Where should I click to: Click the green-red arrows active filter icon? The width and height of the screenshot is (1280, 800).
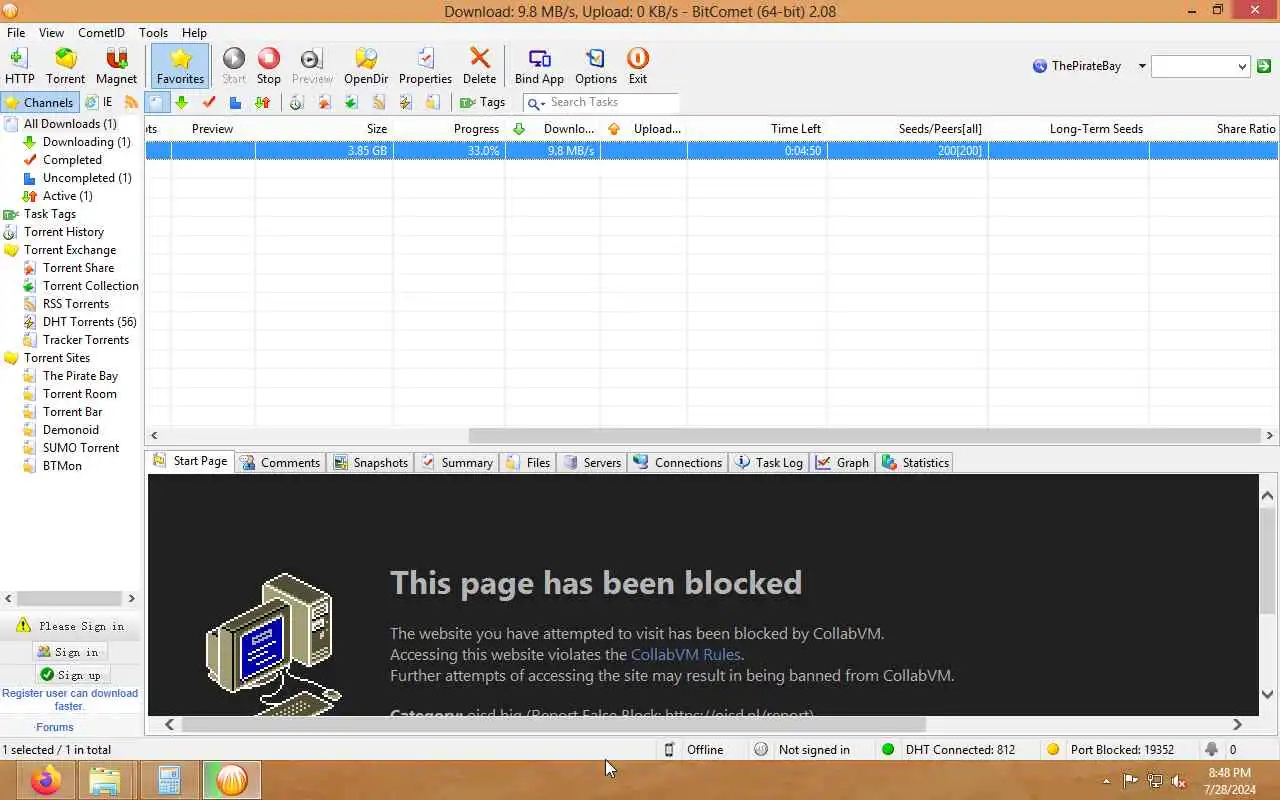point(262,102)
